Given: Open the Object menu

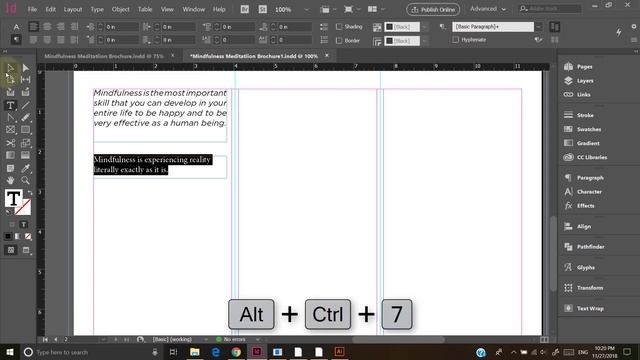Looking at the screenshot, I should click(120, 9).
